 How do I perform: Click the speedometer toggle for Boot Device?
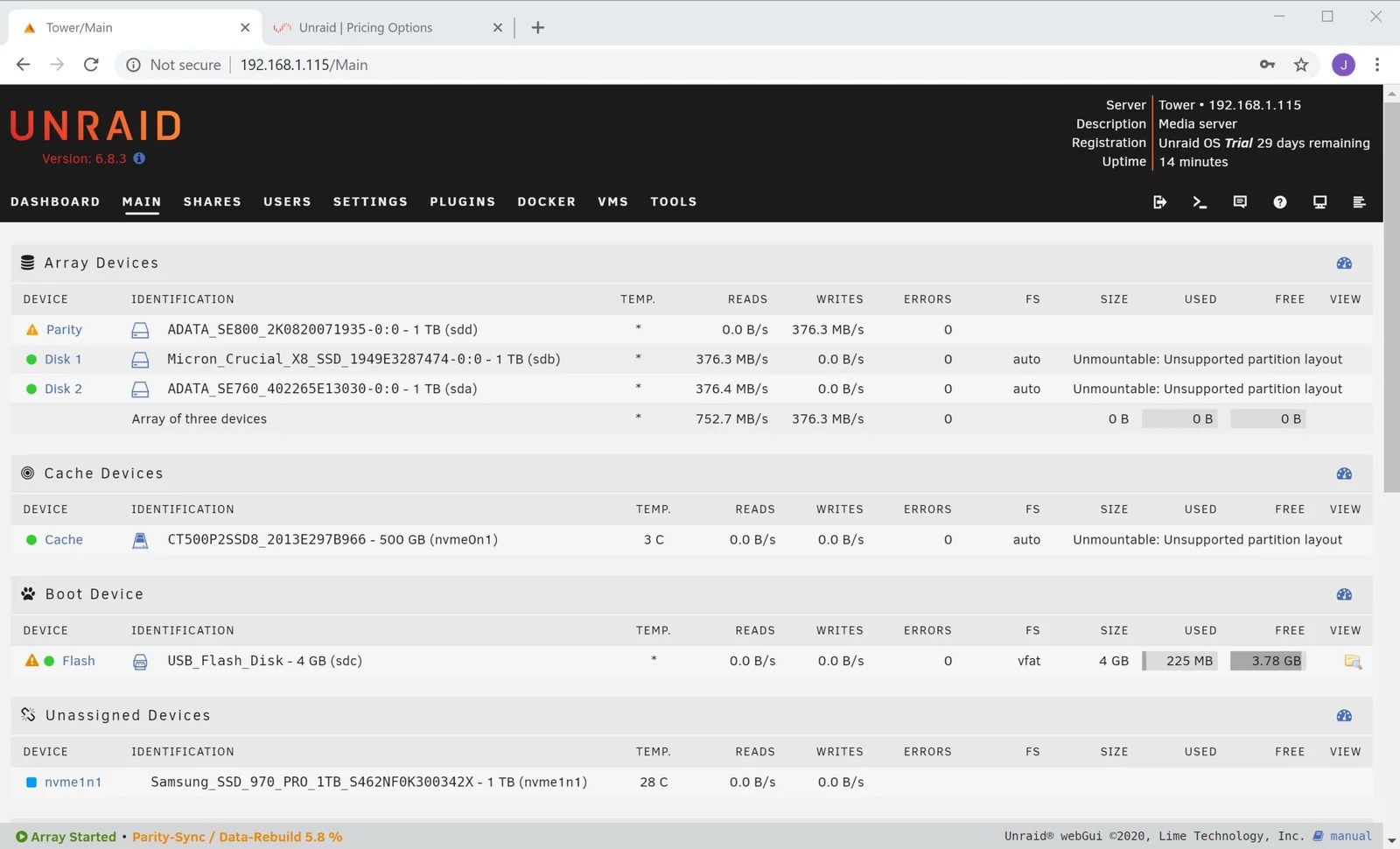[1343, 593]
